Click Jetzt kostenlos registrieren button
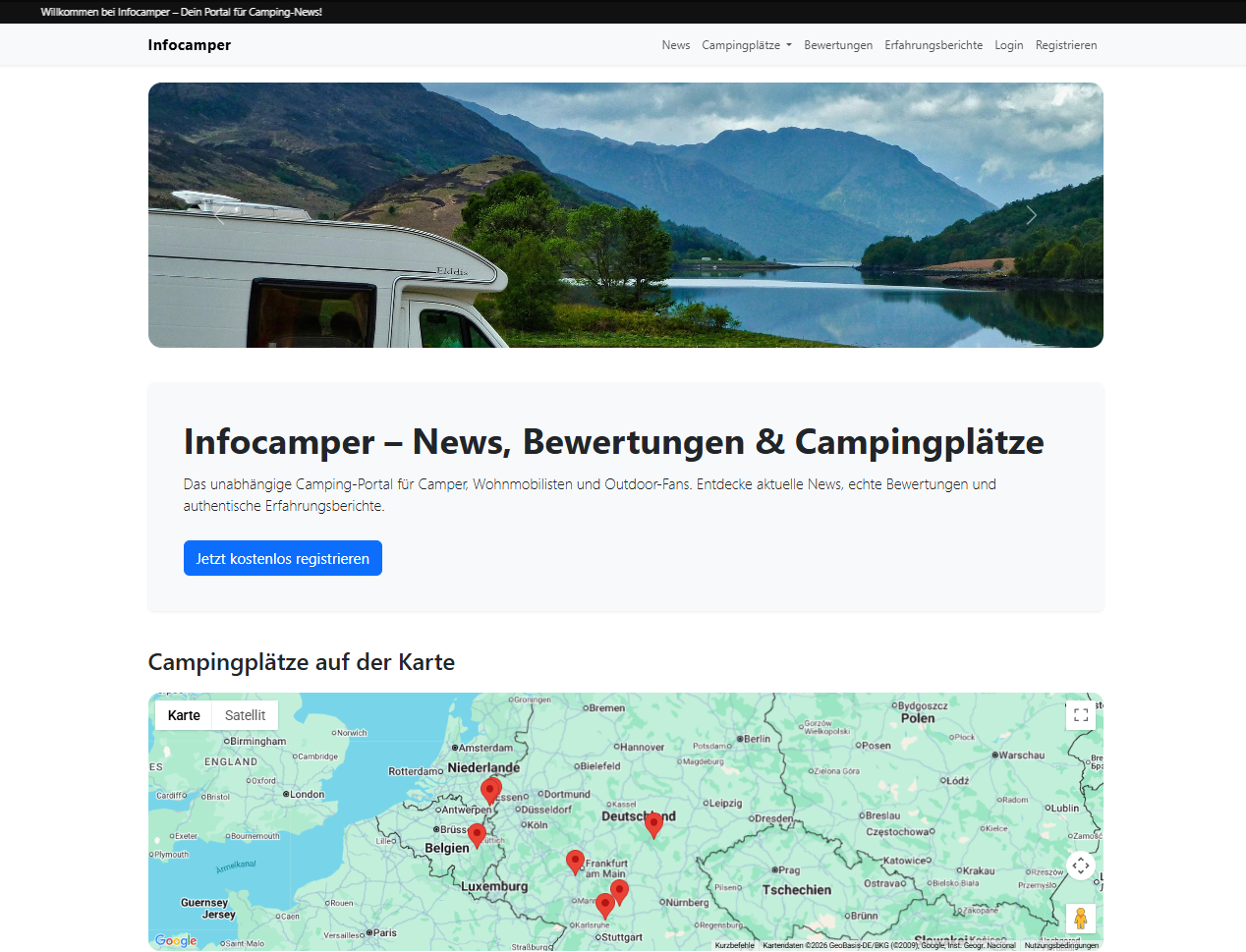 283,558
